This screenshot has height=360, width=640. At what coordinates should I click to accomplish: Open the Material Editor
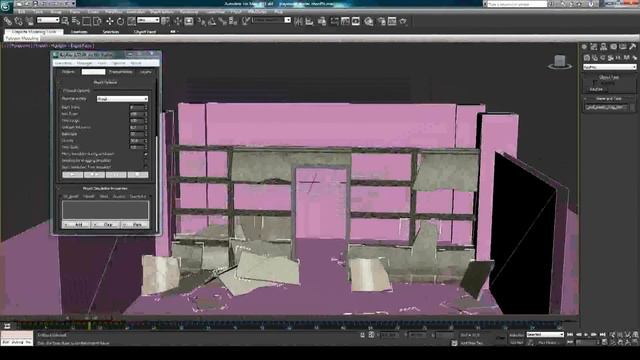tap(369, 21)
